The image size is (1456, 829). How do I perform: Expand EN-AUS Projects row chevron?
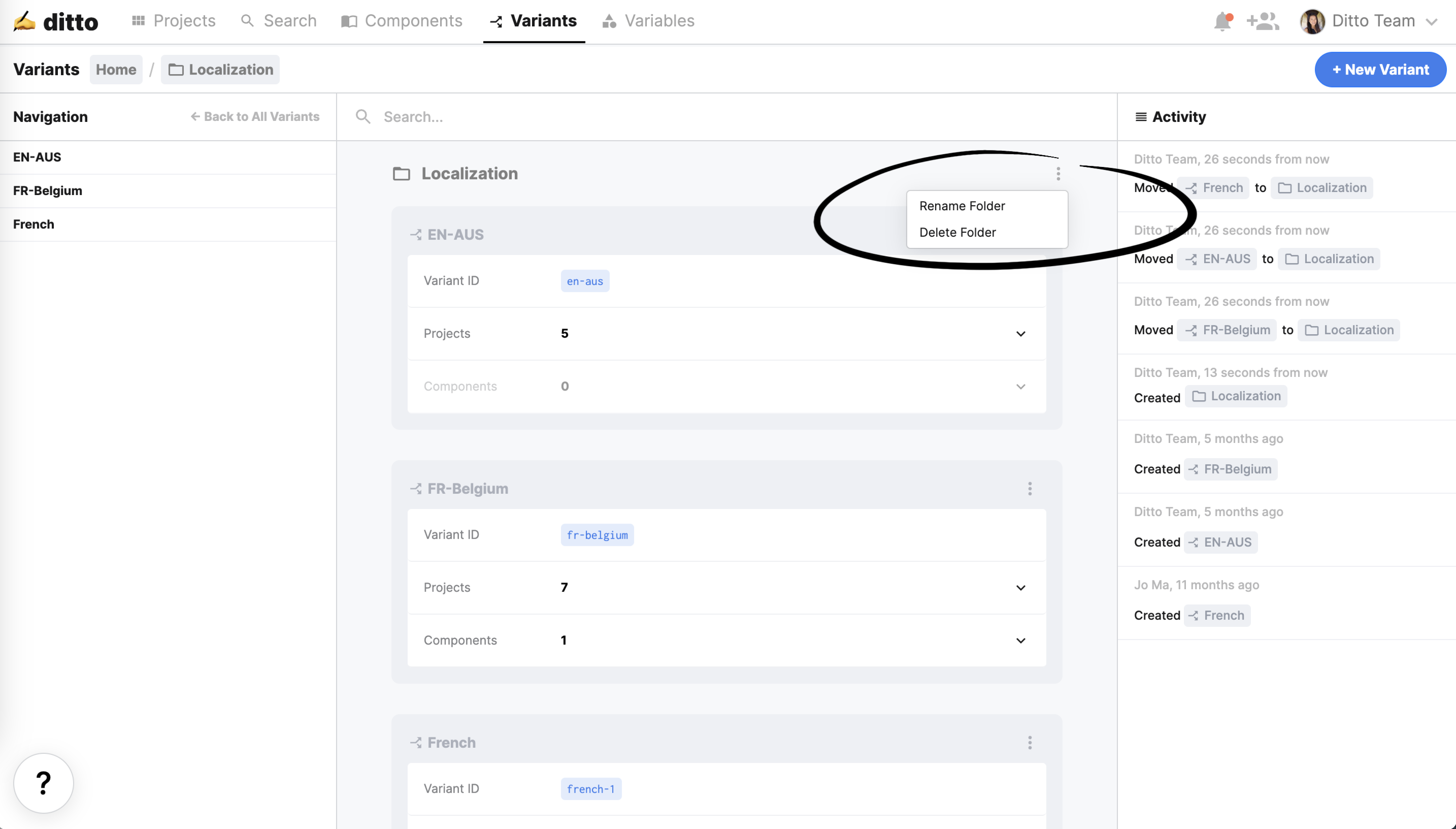1020,334
